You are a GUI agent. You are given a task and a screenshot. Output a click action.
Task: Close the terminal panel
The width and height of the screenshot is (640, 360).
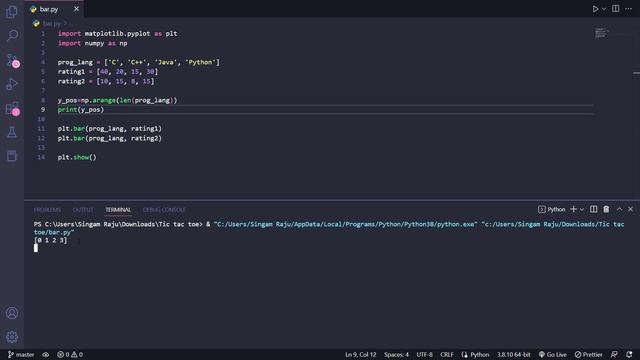pos(631,209)
